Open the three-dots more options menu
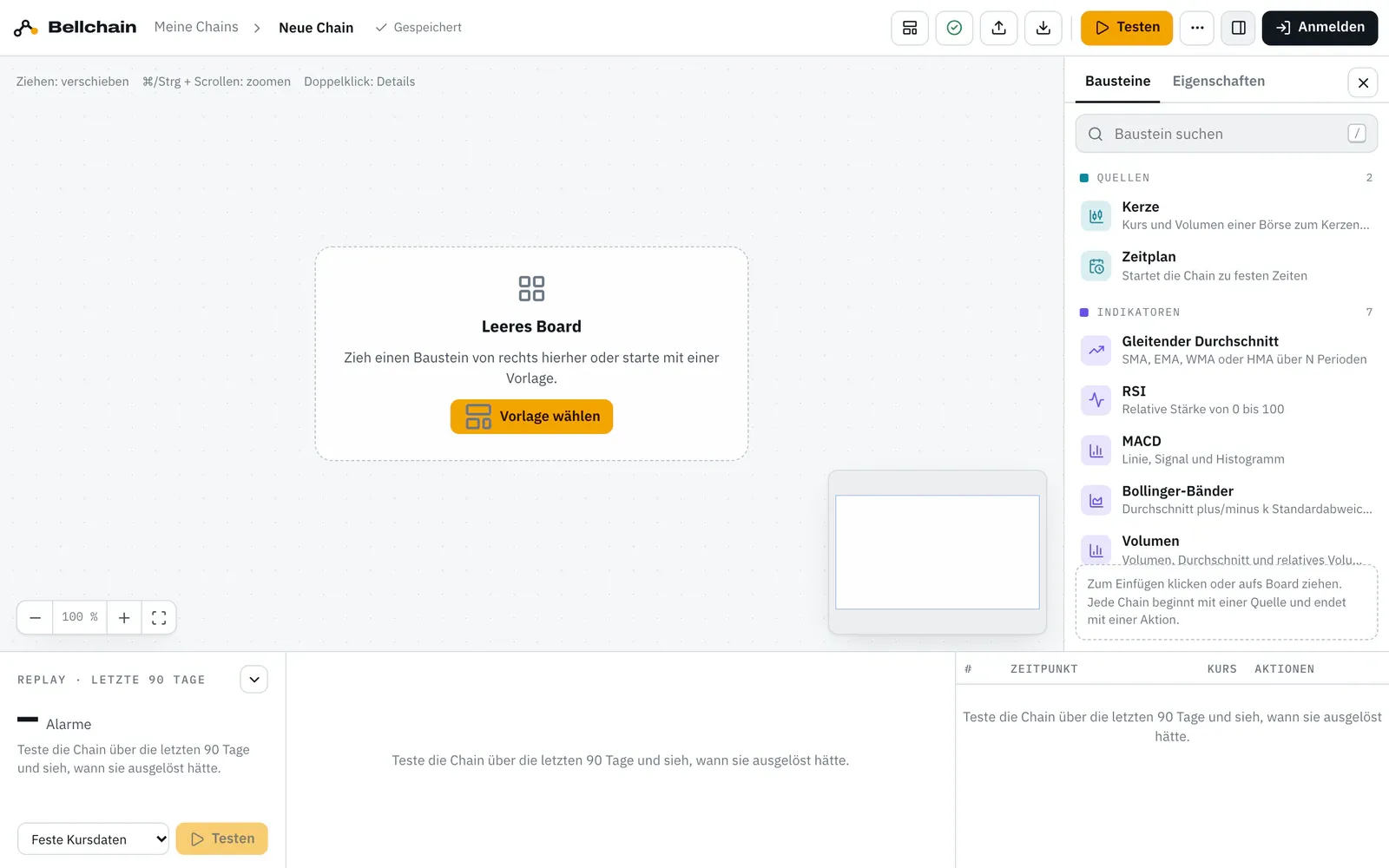Image resolution: width=1389 pixels, height=868 pixels. pyautogui.click(x=1197, y=28)
